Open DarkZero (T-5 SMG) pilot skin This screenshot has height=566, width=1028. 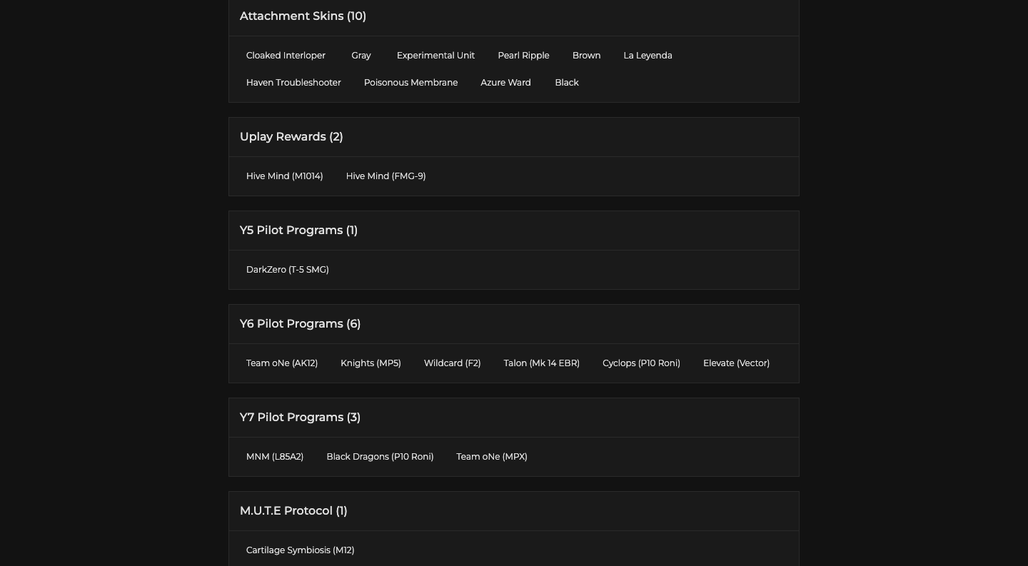pyautogui.click(x=287, y=270)
